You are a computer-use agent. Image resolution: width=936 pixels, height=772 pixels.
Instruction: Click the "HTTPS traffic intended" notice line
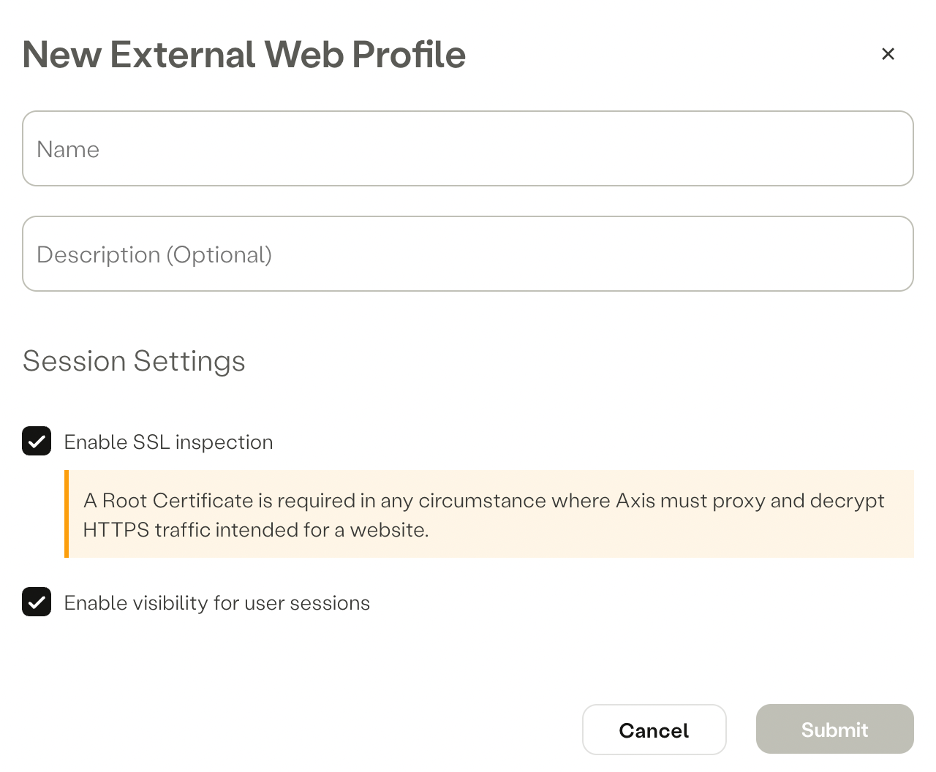tap(256, 530)
